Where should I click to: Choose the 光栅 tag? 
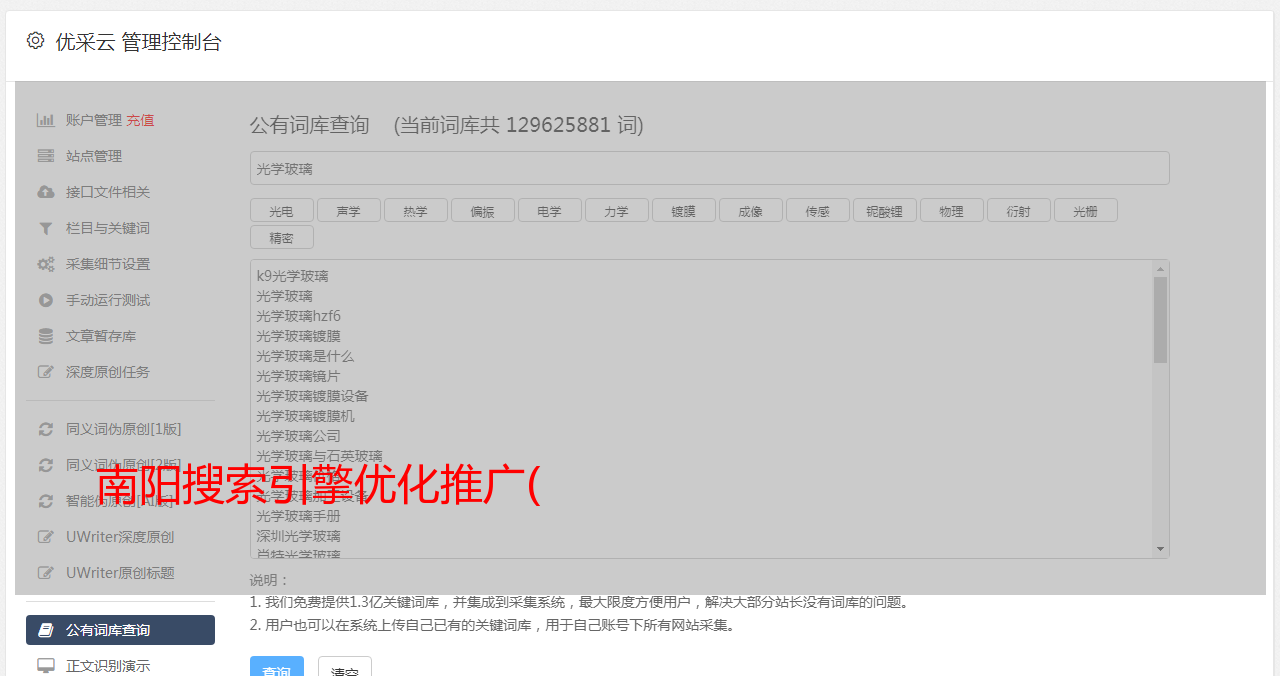pos(1085,210)
